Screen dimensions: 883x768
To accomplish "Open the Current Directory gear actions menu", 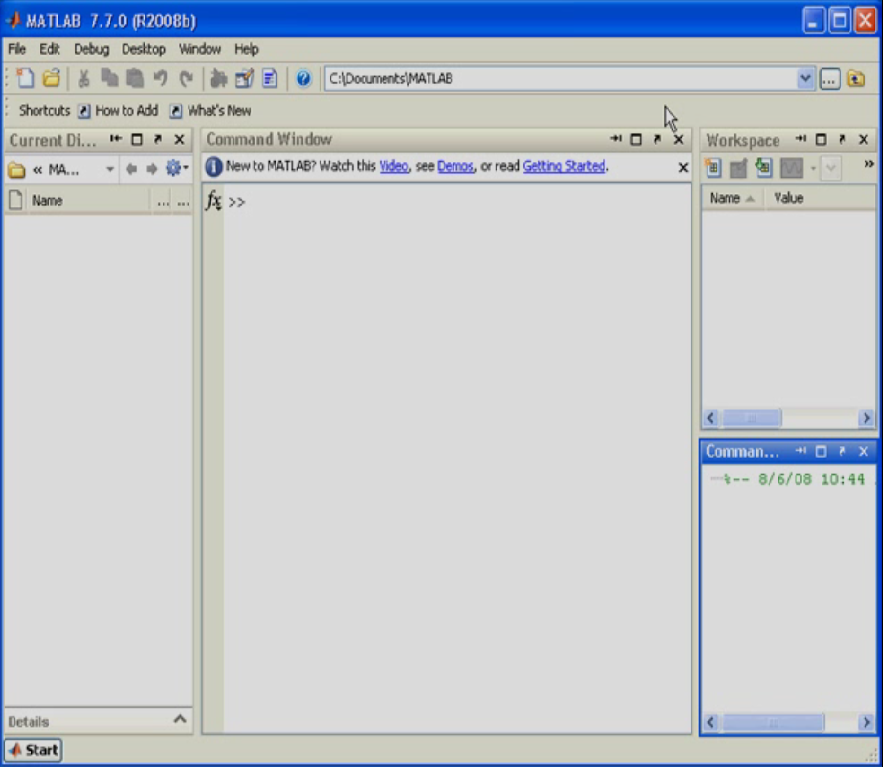I will (176, 168).
